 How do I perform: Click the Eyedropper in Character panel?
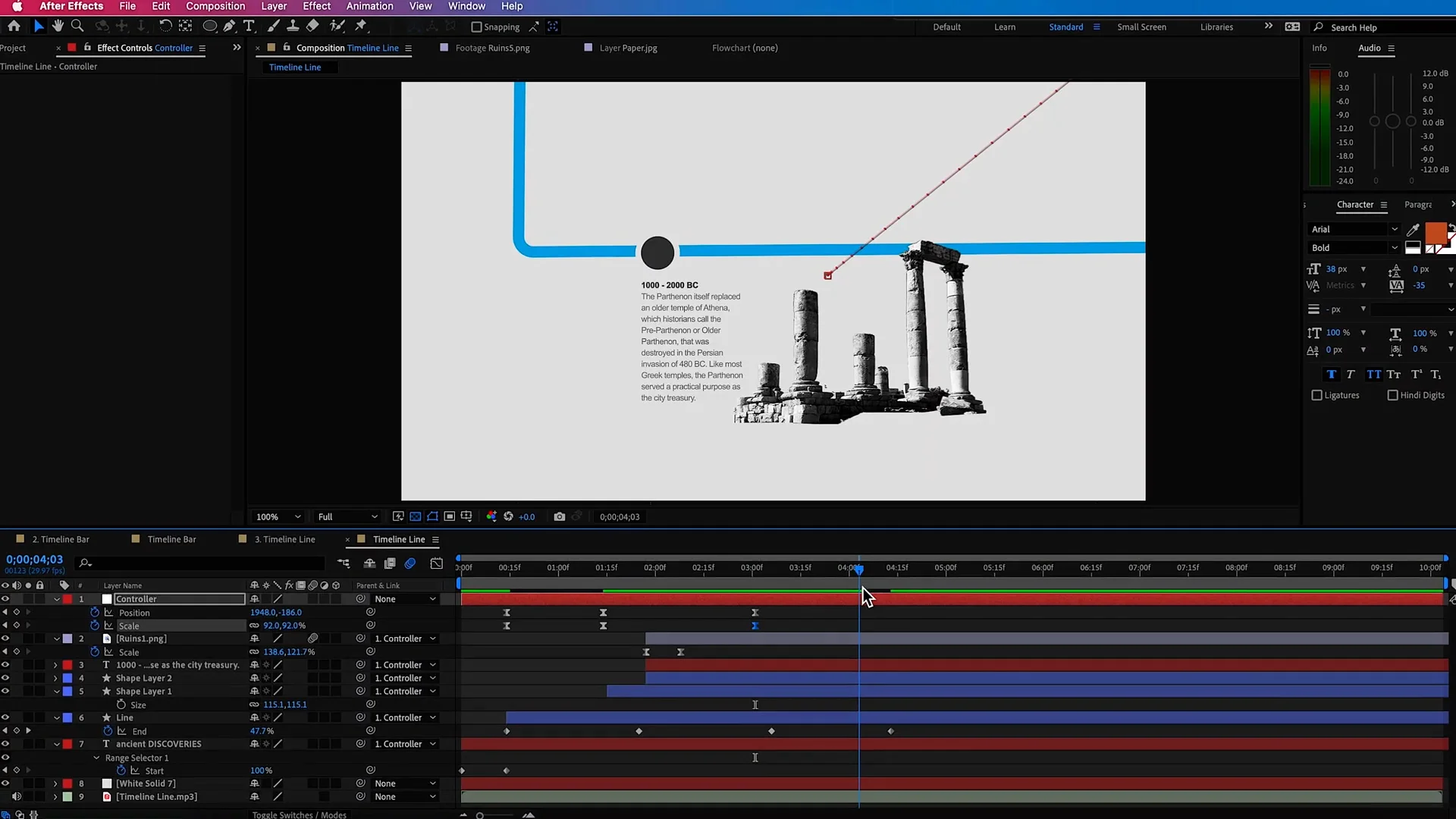tap(1413, 229)
